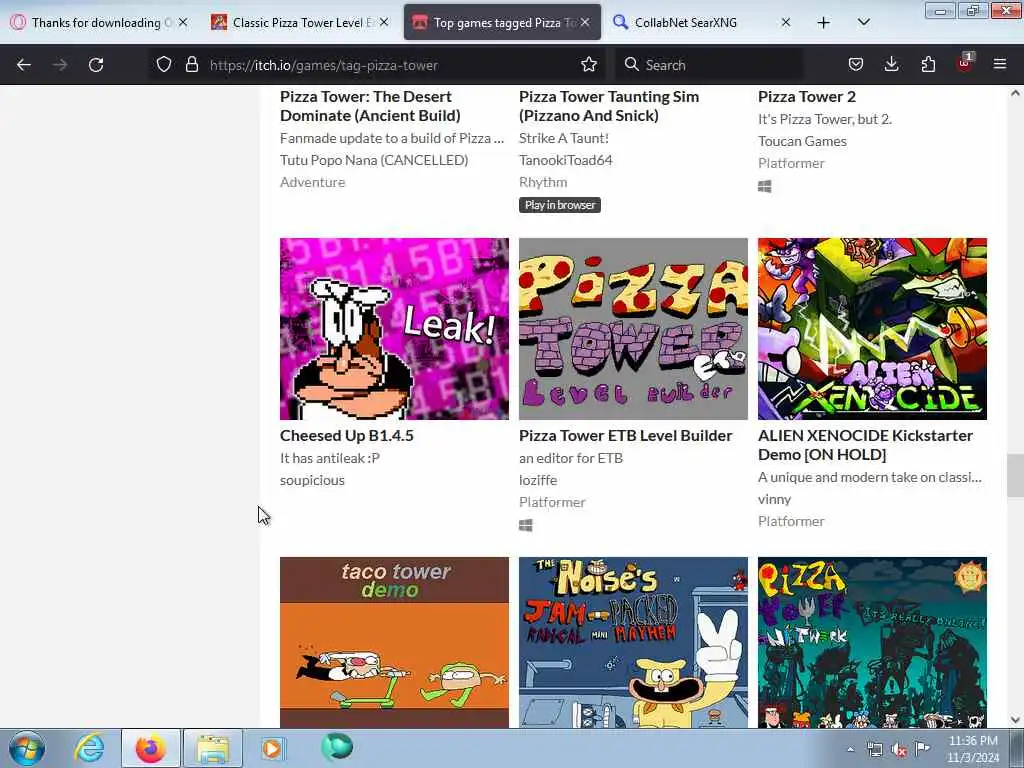Viewport: 1024px width, 768px height.
Task: Focus the Firefox Search box
Action: [711, 65]
